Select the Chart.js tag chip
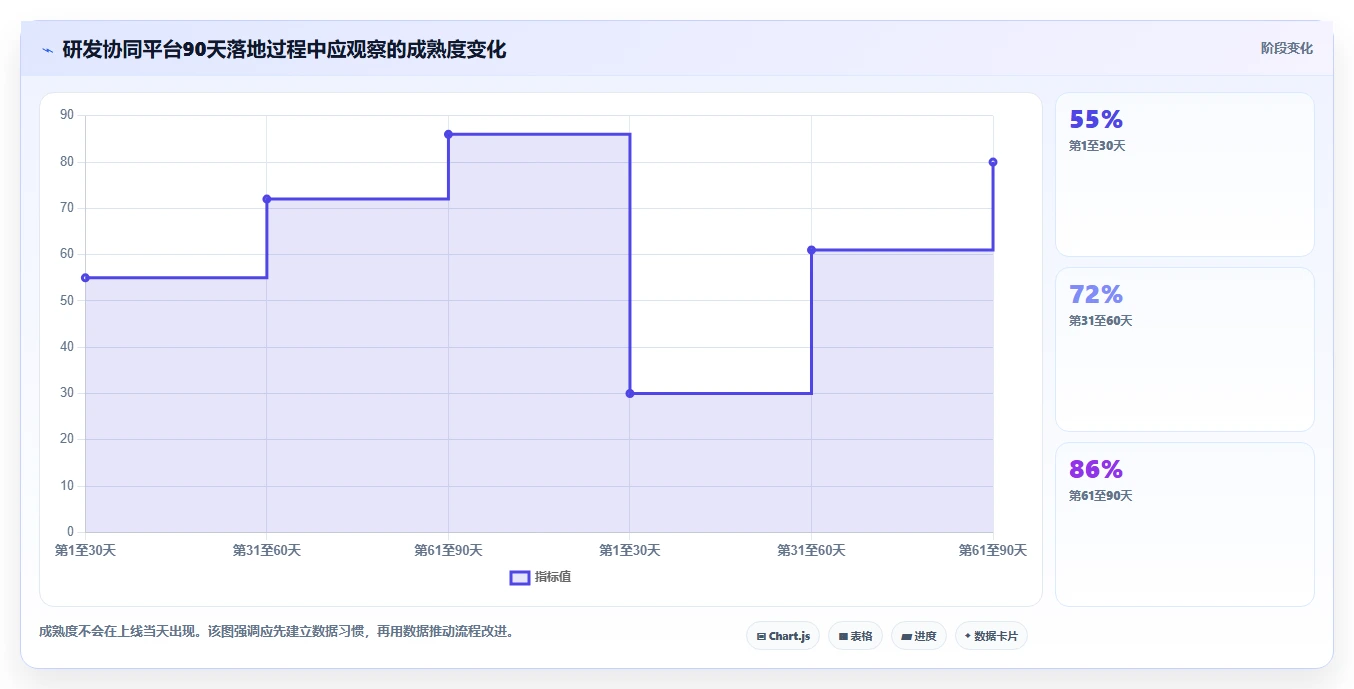Image resolution: width=1354 pixels, height=689 pixels. pyautogui.click(x=783, y=636)
